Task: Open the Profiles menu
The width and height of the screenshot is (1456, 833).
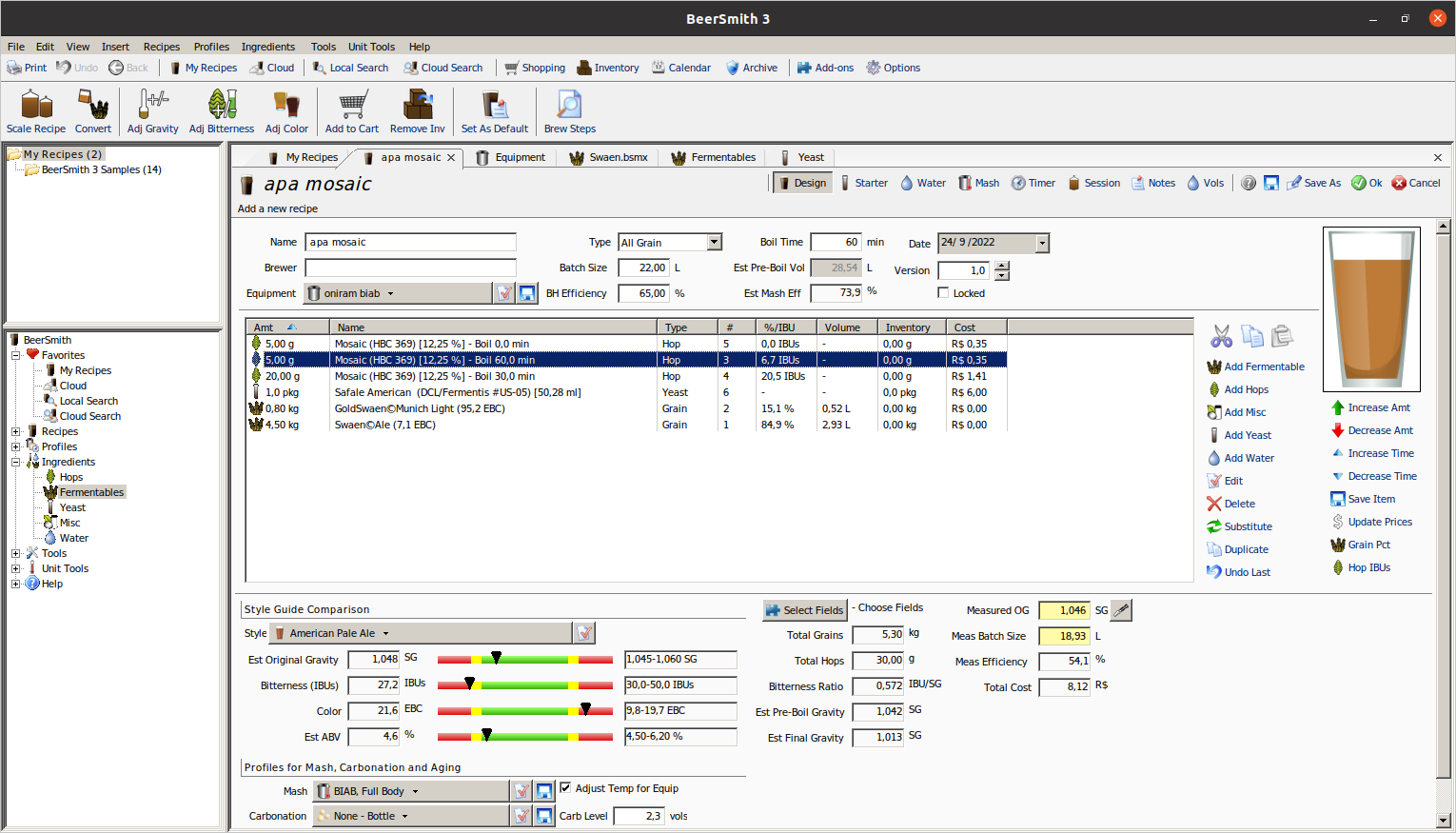Action: coord(211,47)
